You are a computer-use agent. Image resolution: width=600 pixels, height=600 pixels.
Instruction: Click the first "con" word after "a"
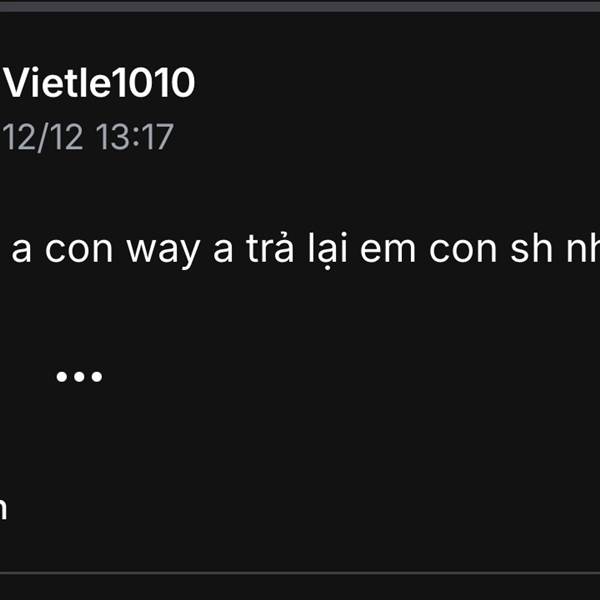tap(79, 250)
